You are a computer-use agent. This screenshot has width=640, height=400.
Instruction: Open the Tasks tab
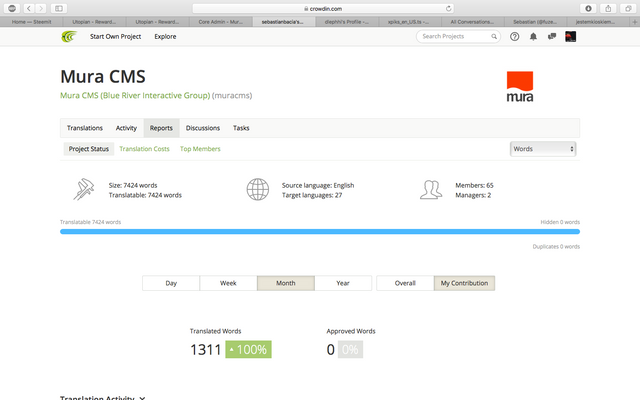(241, 128)
